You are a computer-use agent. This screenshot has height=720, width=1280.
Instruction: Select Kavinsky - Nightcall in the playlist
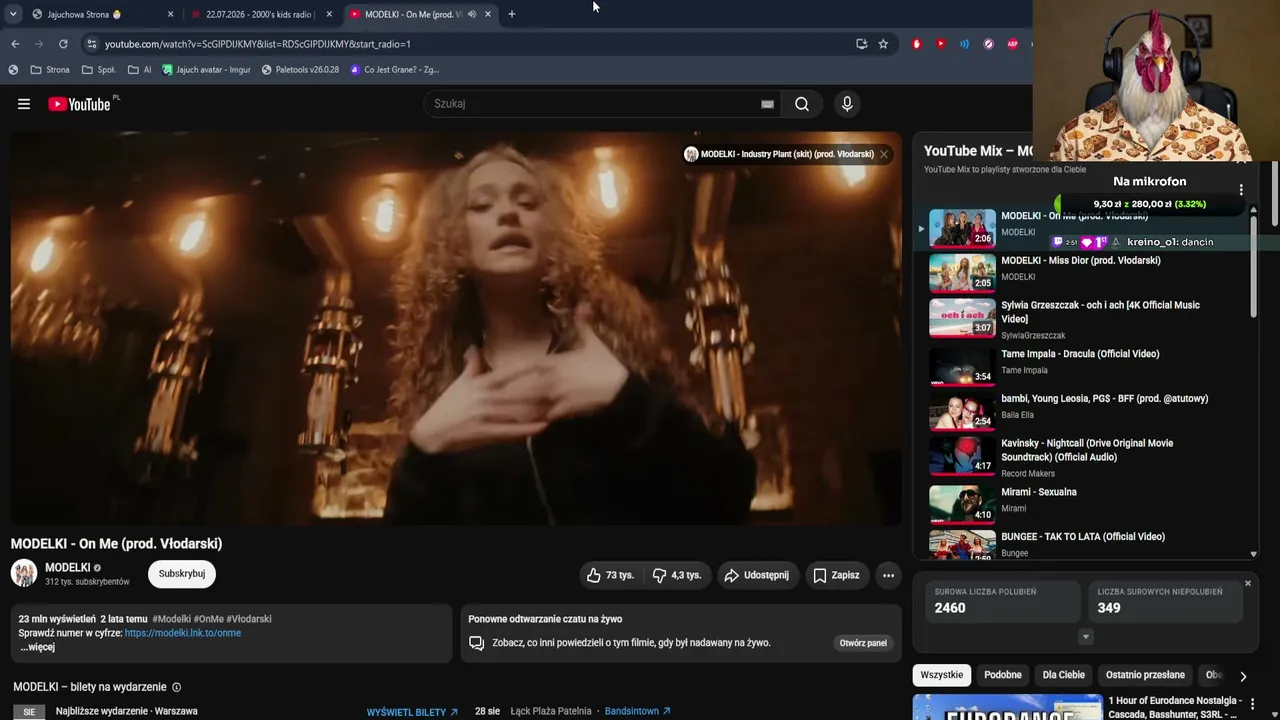[x=1085, y=457]
